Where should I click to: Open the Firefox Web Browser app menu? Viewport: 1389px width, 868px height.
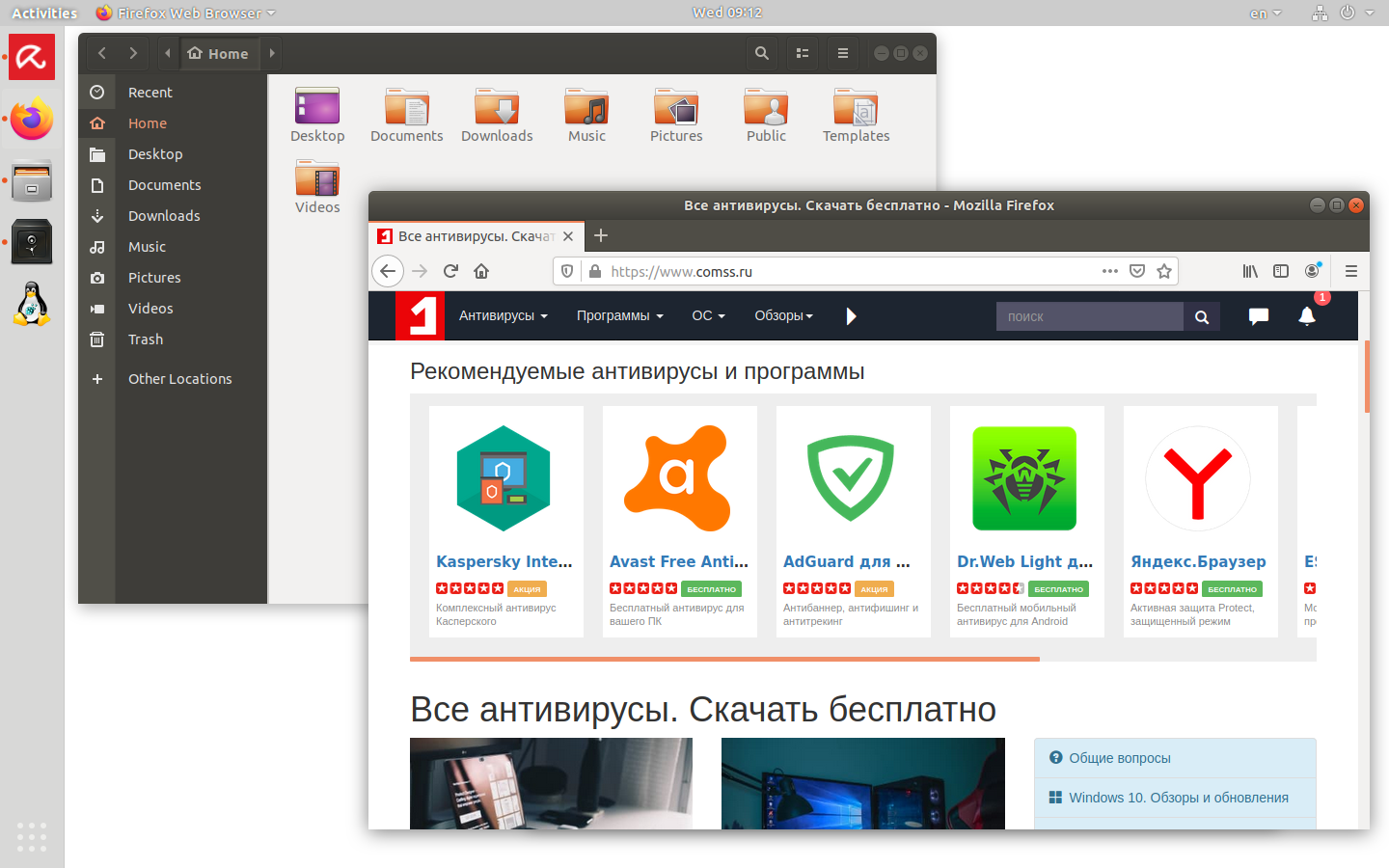[x=186, y=13]
